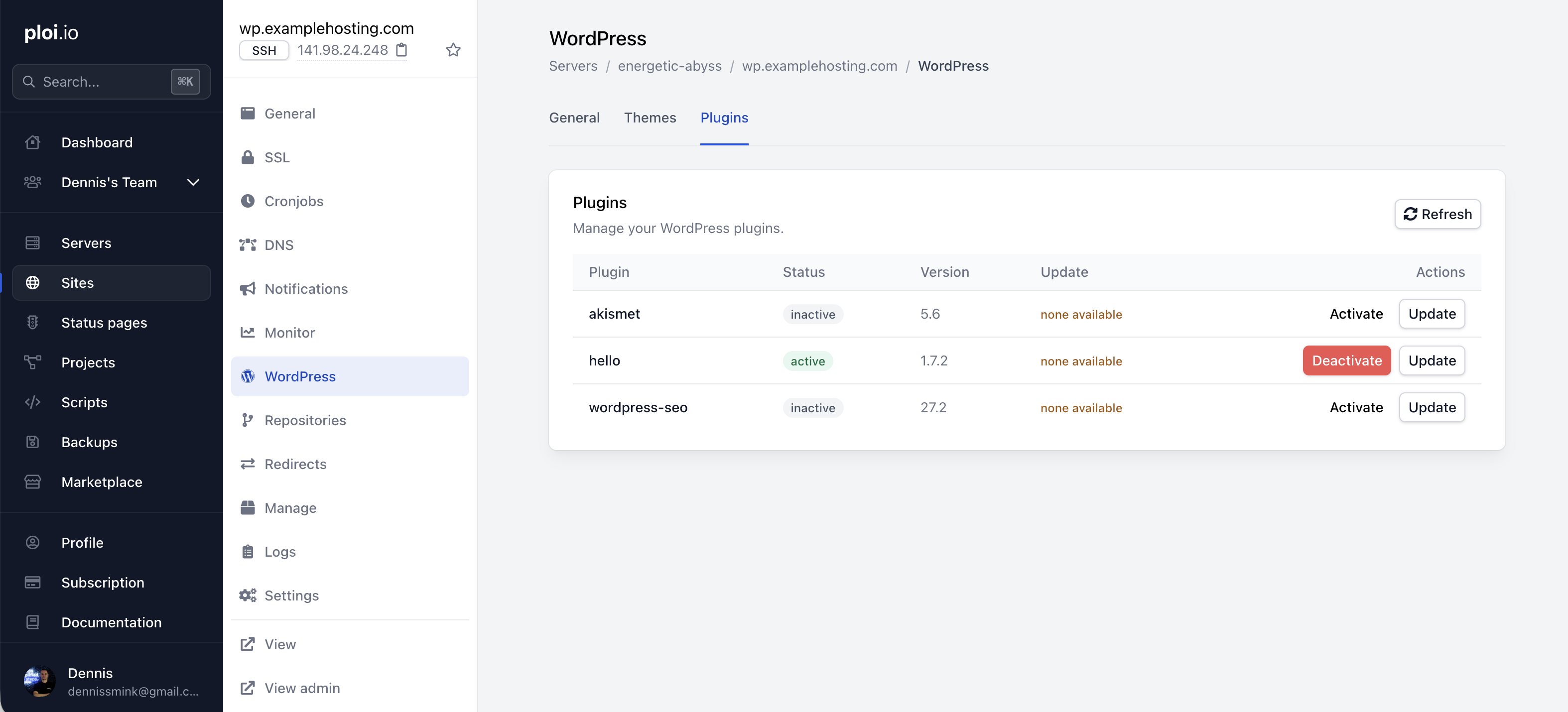Open the Monitor chart icon item
The height and width of the screenshot is (712, 1568).
[x=247, y=332]
